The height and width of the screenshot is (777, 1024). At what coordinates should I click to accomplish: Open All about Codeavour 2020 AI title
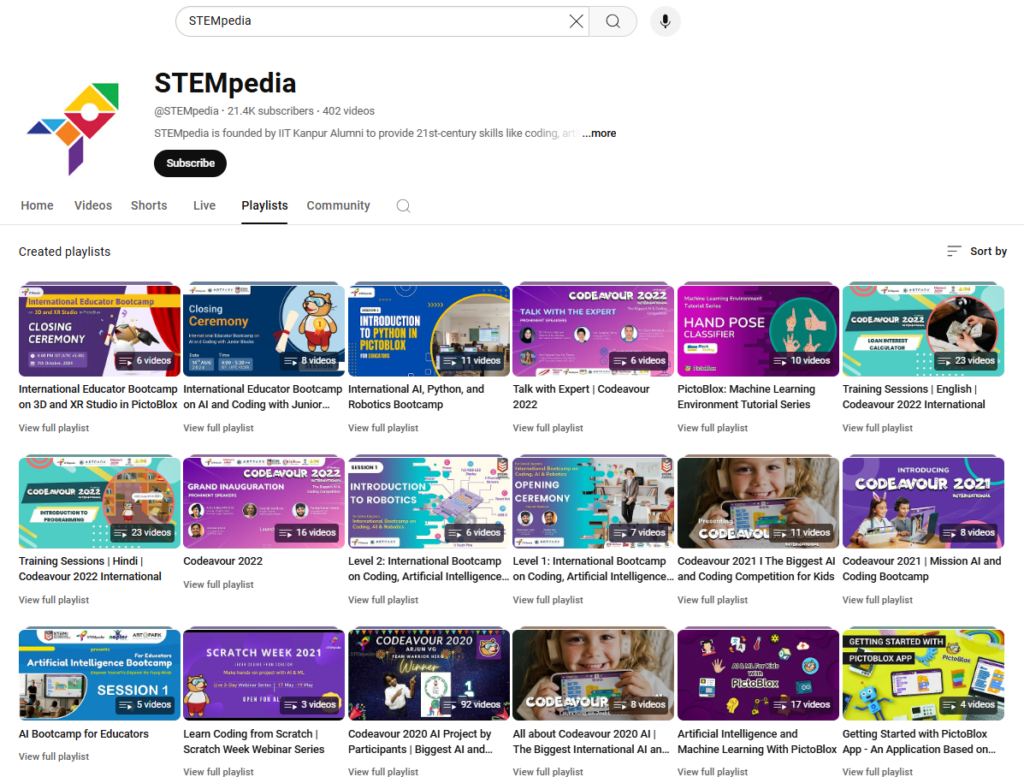[591, 742]
